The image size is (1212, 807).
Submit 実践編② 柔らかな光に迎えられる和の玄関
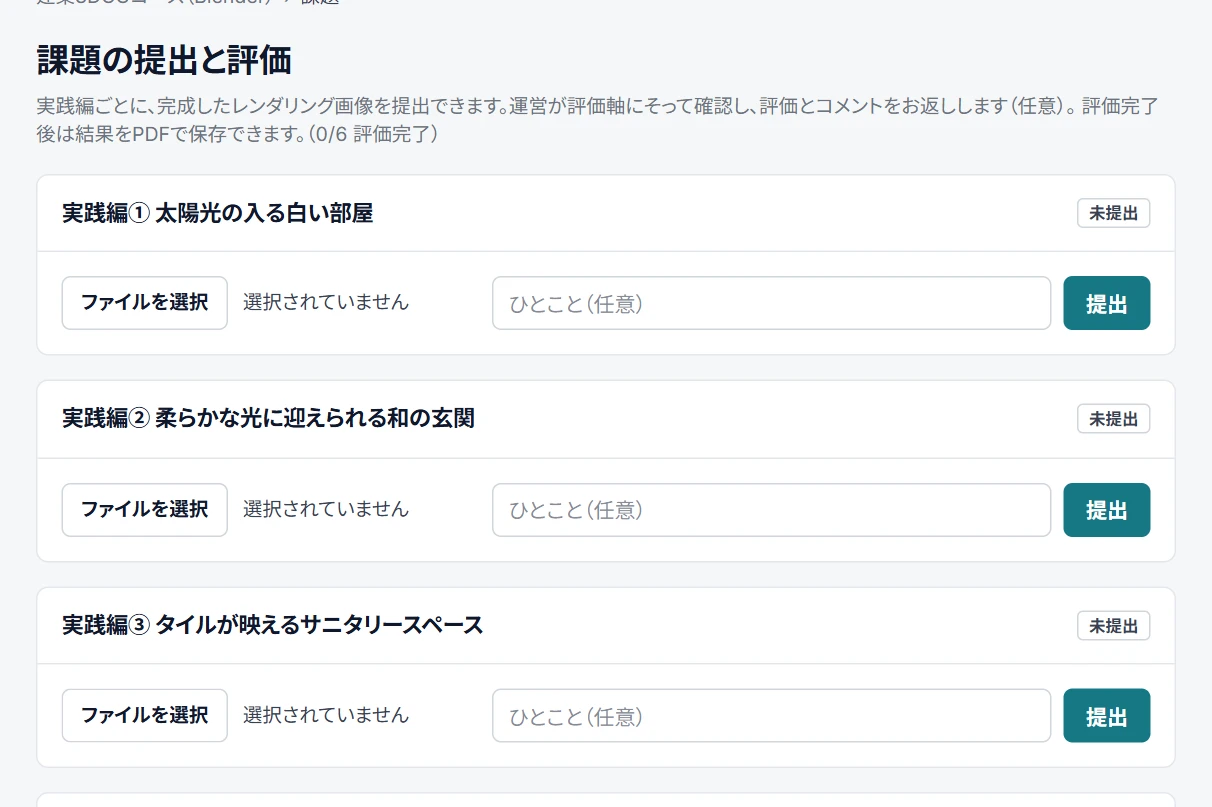pyautogui.click(x=1106, y=510)
